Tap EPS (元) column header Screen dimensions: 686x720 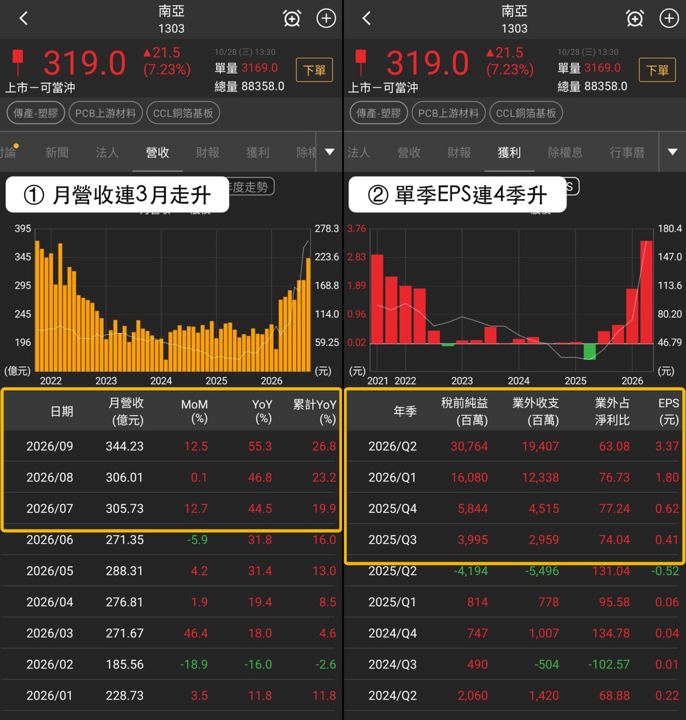668,411
